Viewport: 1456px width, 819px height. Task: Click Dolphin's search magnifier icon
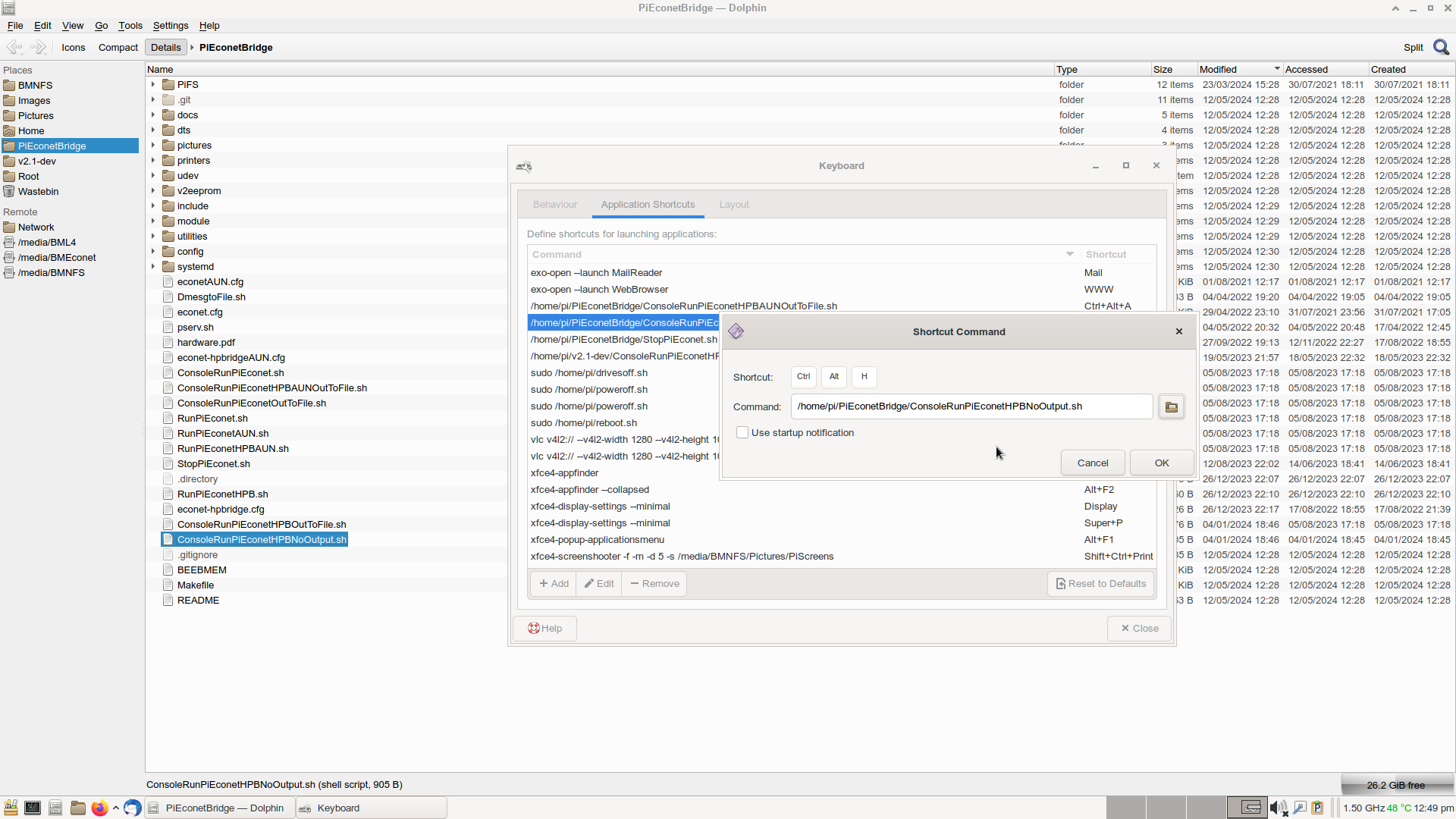coord(1441,47)
